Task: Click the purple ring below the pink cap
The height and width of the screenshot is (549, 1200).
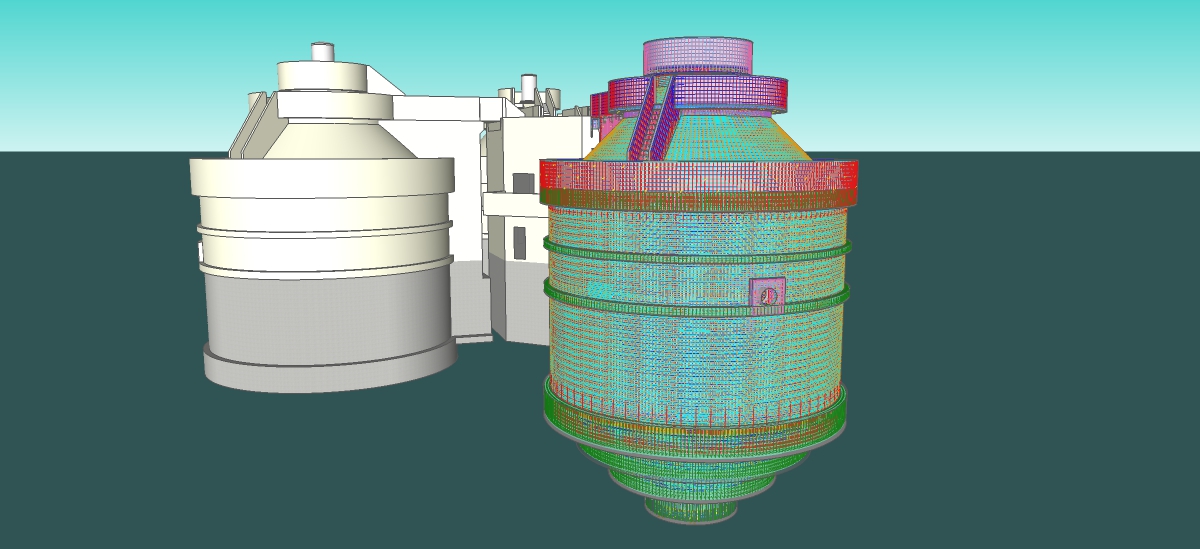Action: pos(733,93)
